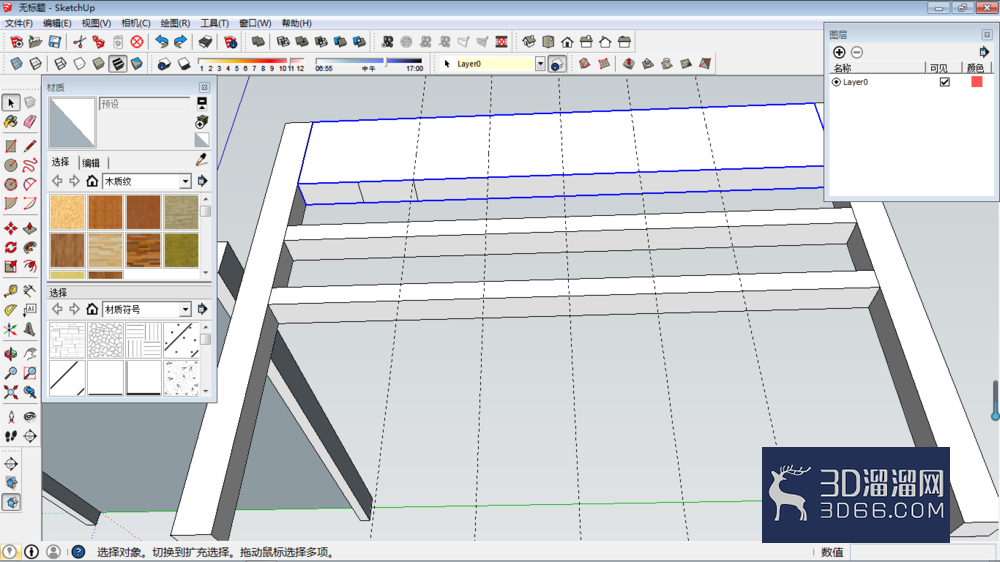This screenshot has width=1000, height=562.
Task: Open 窗口(W) menu
Action: pos(254,23)
